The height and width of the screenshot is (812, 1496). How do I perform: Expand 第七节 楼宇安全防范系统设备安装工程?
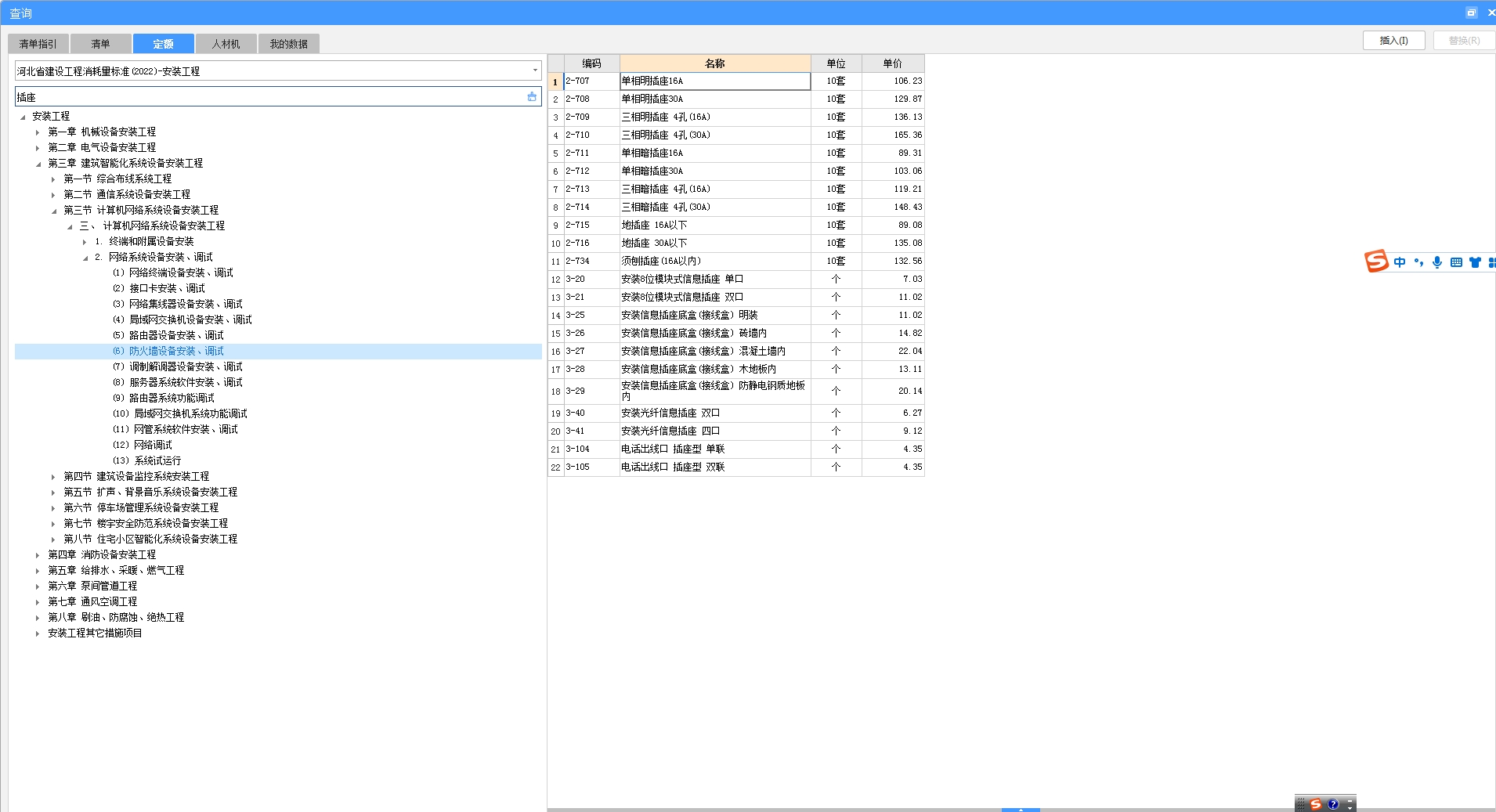point(53,524)
